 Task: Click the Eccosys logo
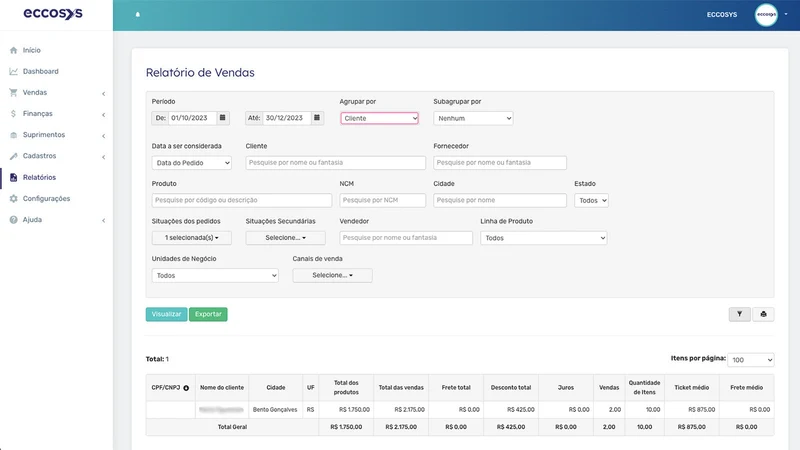click(x=53, y=13)
